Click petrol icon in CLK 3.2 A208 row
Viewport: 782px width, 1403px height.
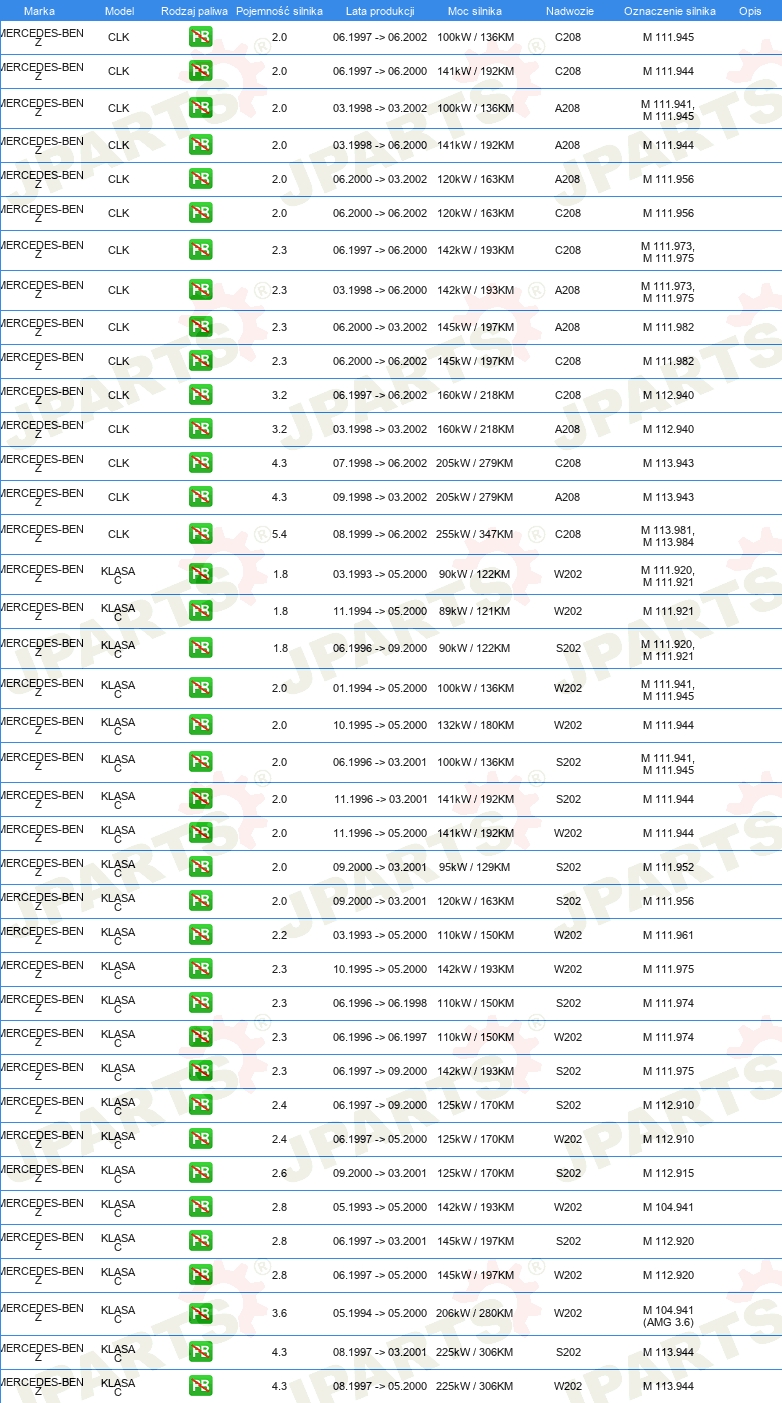pos(200,429)
